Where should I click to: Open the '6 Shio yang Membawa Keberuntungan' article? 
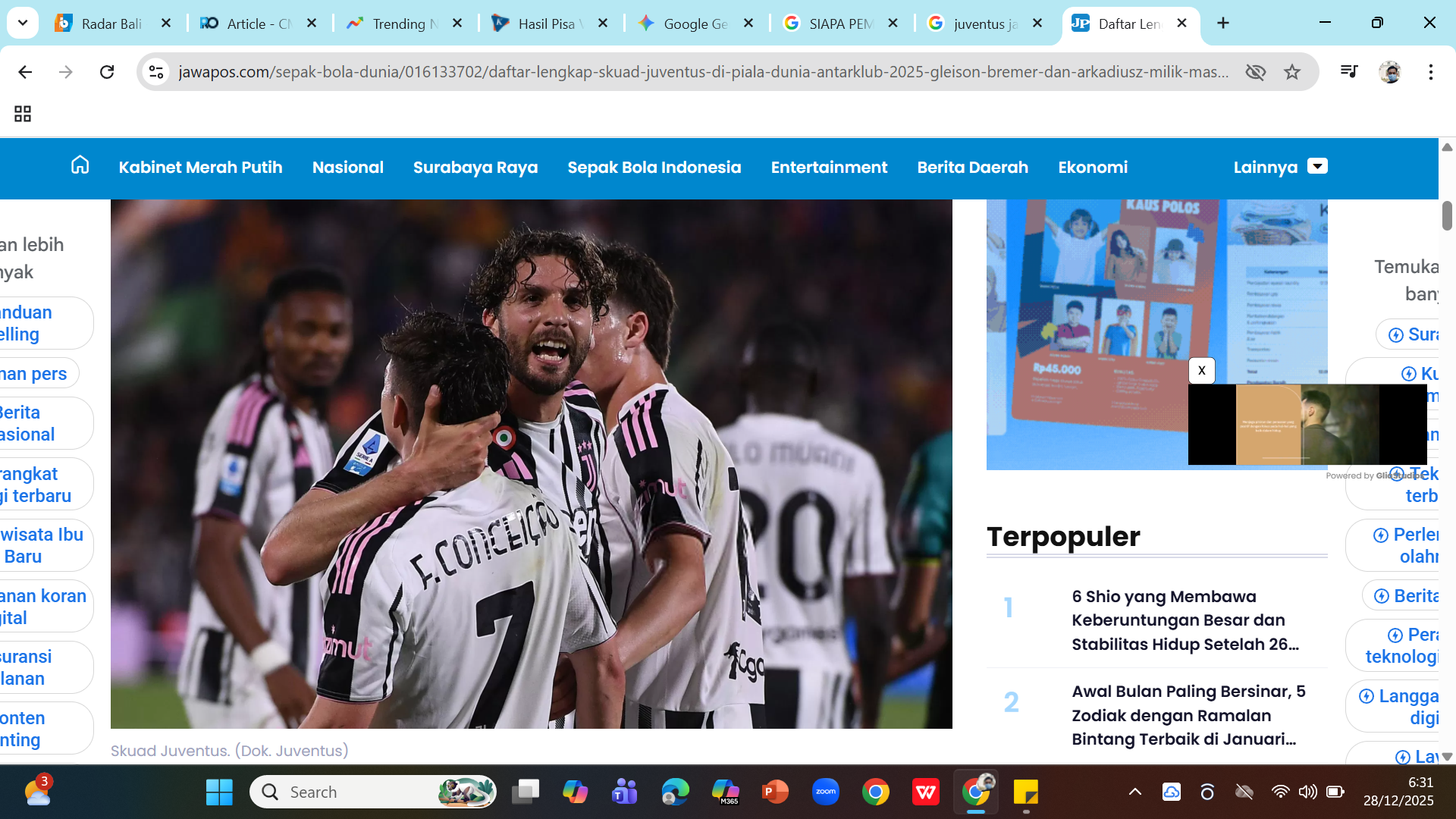pos(1185,620)
